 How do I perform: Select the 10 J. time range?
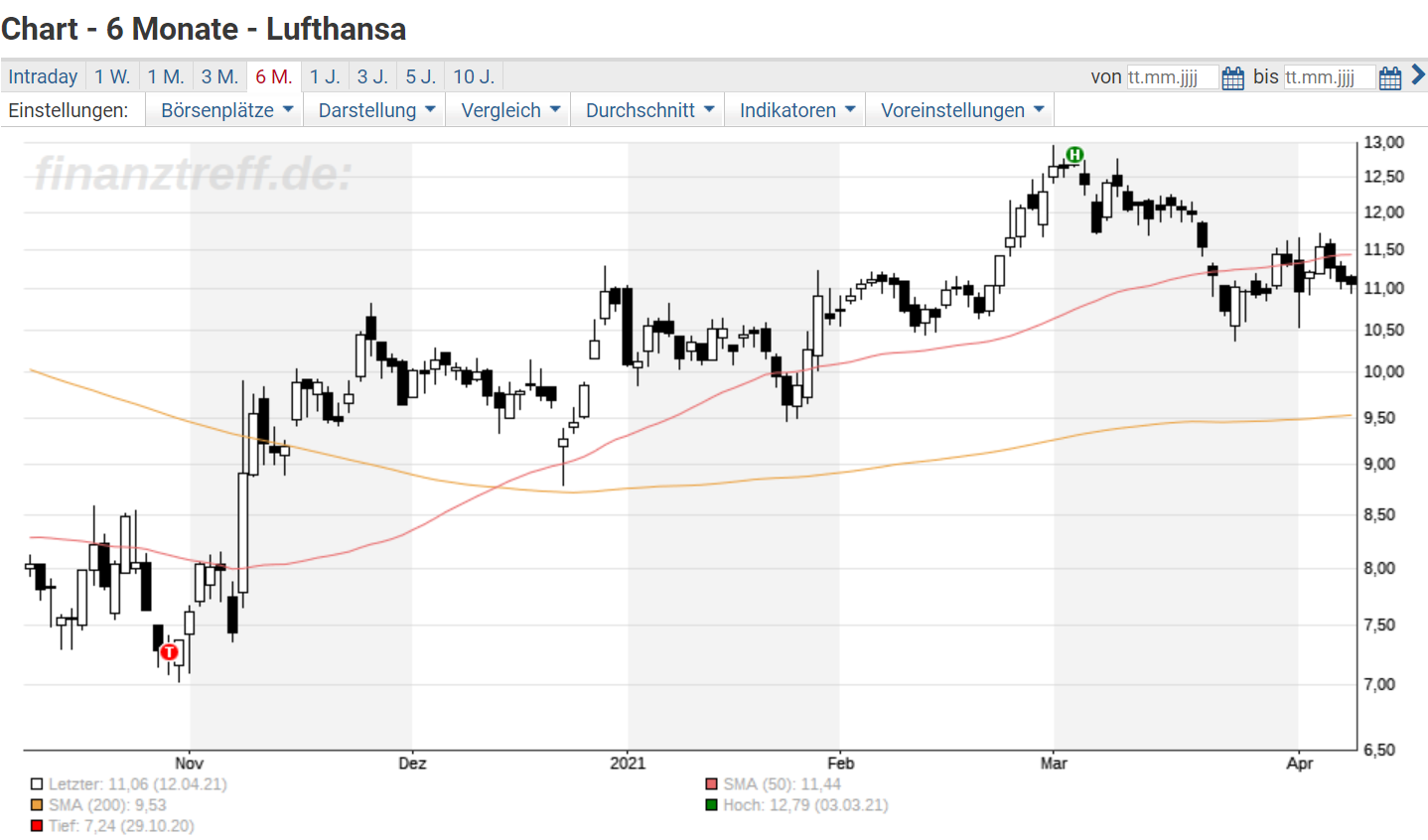tap(474, 76)
